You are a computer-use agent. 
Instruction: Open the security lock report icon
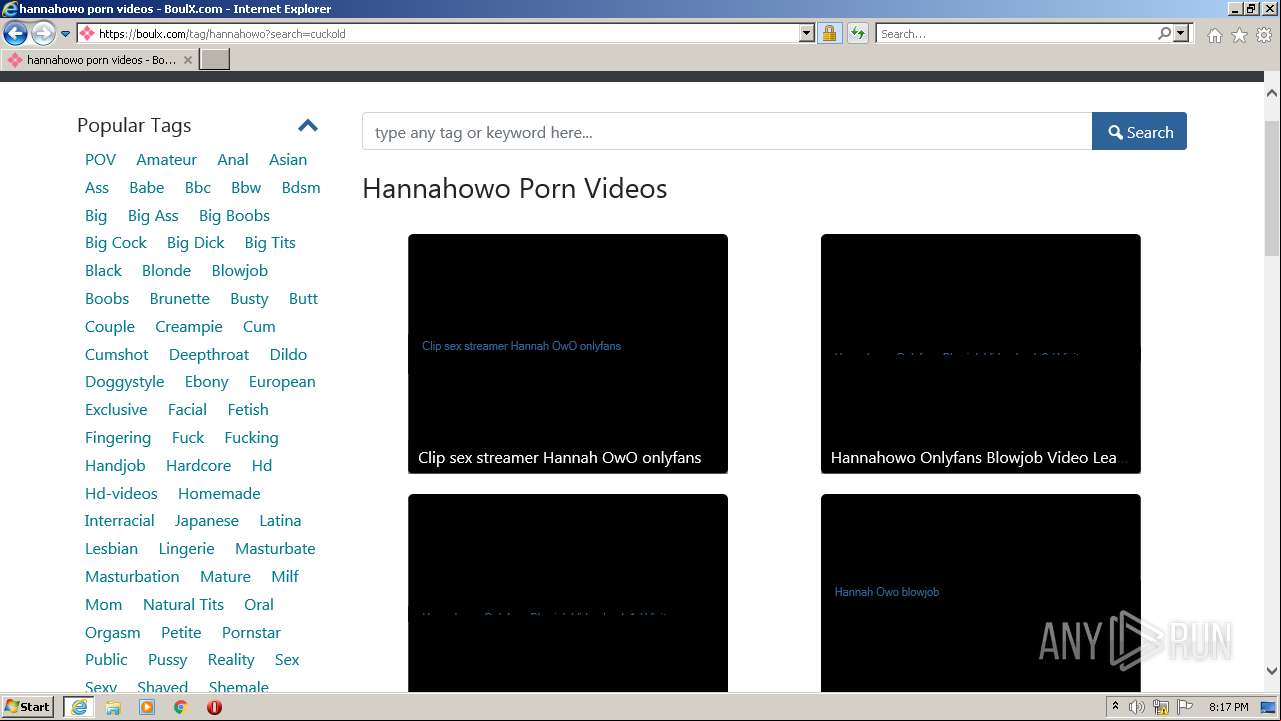tap(829, 34)
